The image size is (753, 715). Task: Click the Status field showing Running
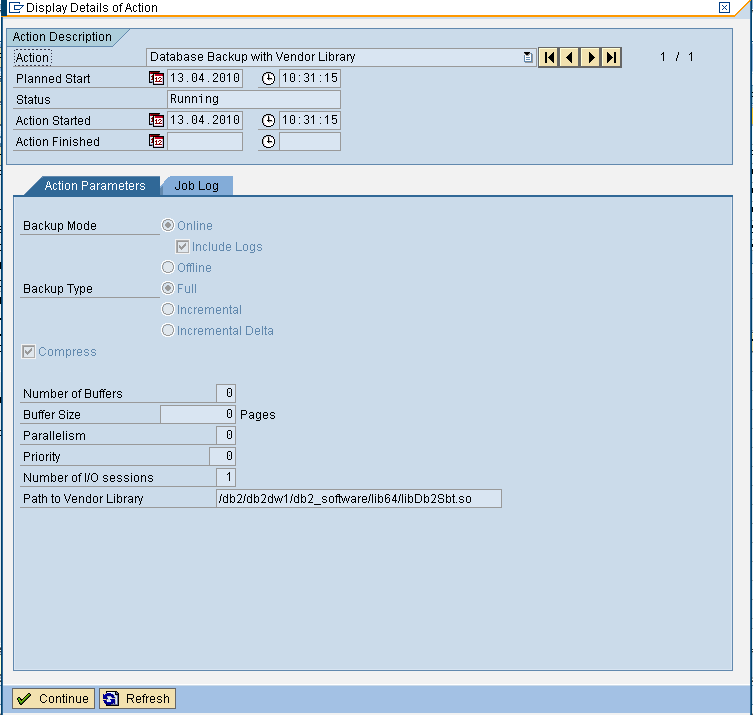(254, 99)
